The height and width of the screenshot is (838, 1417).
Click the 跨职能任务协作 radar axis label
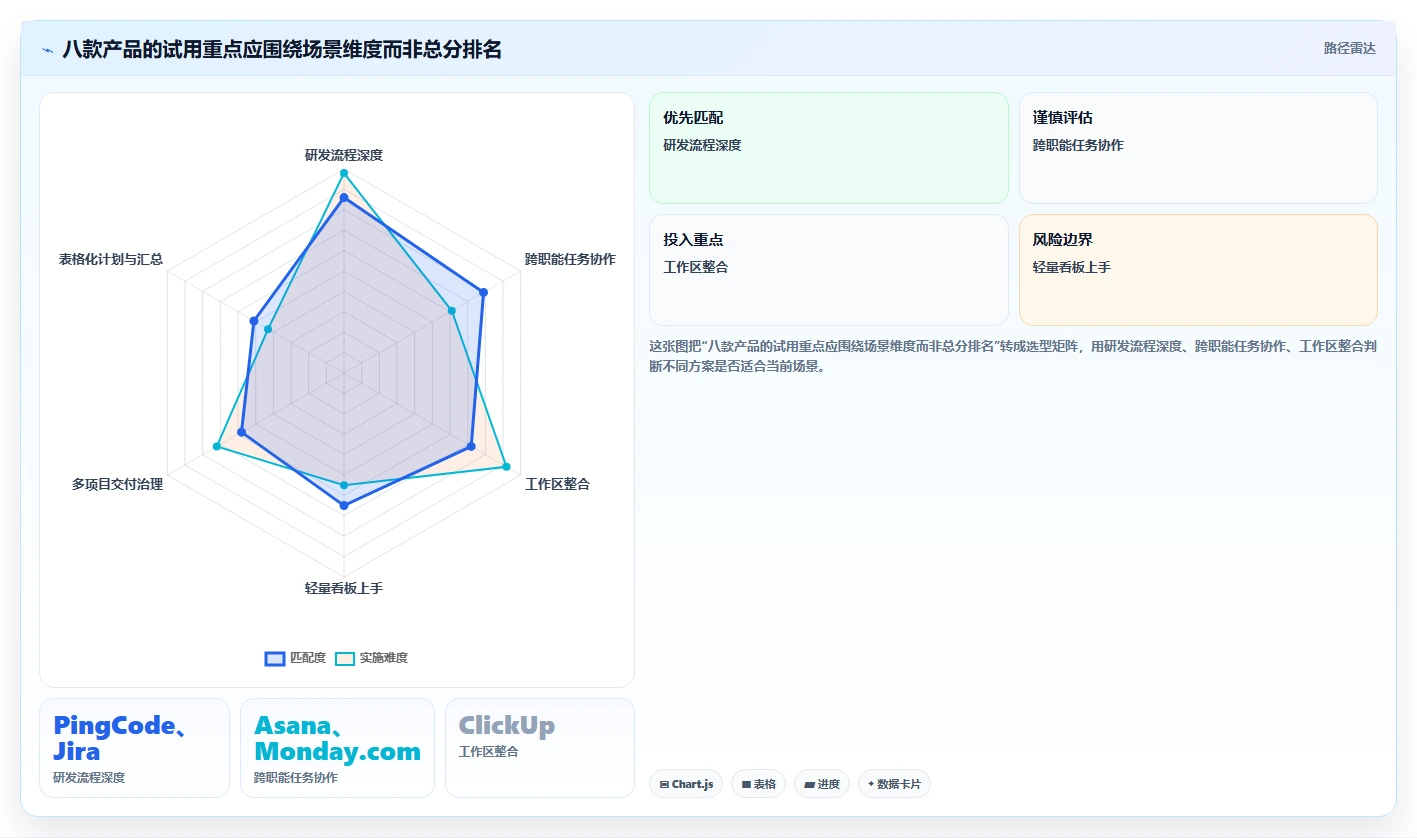[570, 259]
